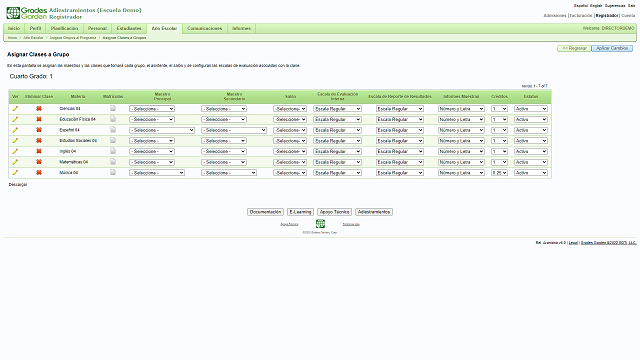Remove Estudios Sociales 04 with red X
Screen dimensions: 640x360
click(39, 140)
